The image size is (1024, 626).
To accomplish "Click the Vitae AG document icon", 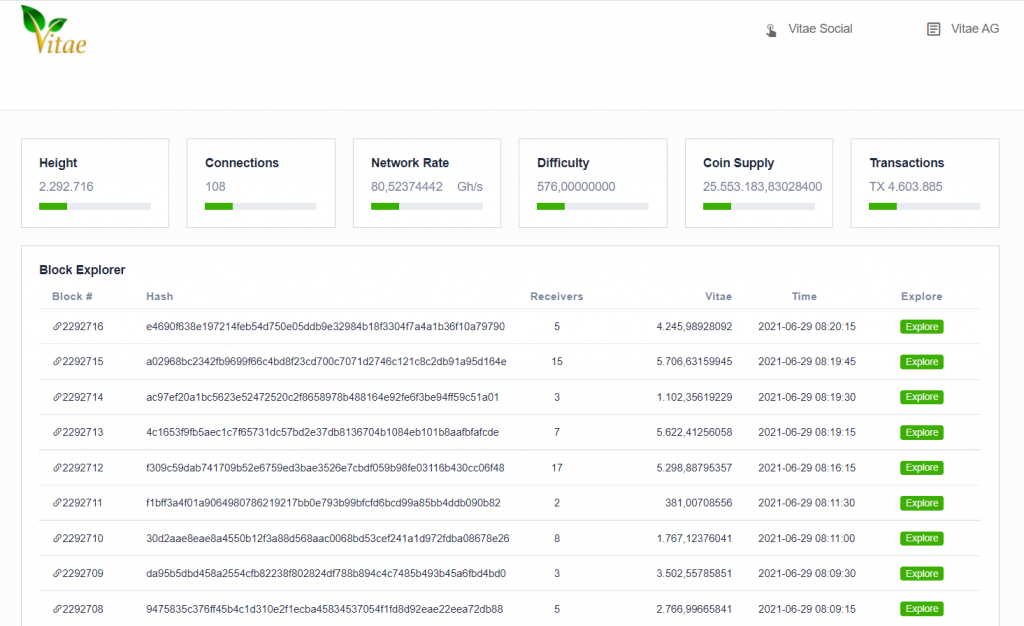I will click(934, 30).
